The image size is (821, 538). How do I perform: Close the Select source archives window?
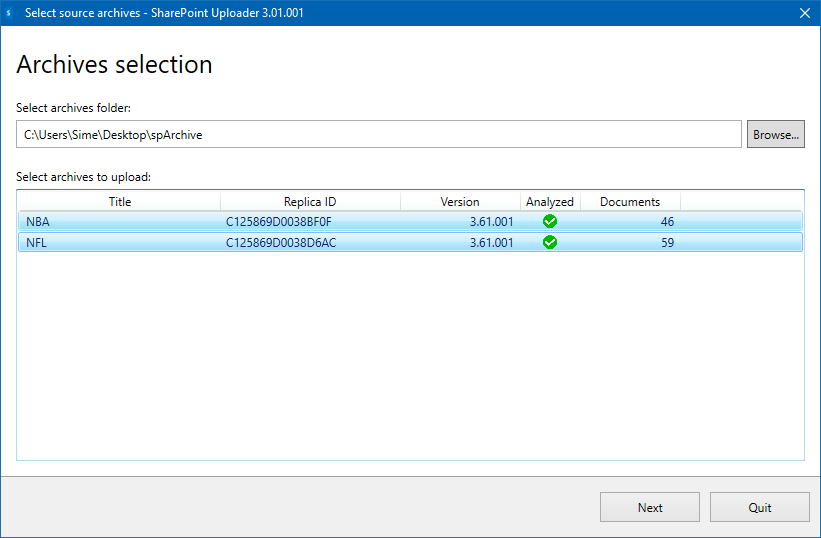tap(804, 13)
